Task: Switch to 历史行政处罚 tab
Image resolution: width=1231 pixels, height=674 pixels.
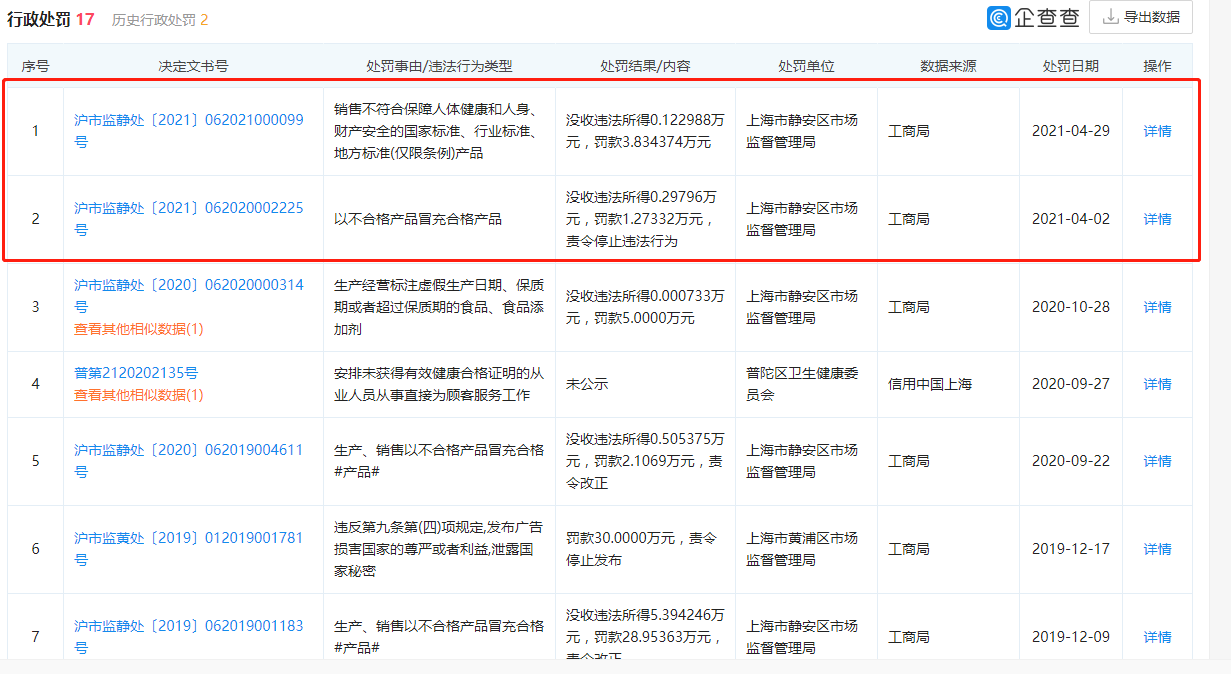Action: pyautogui.click(x=160, y=19)
